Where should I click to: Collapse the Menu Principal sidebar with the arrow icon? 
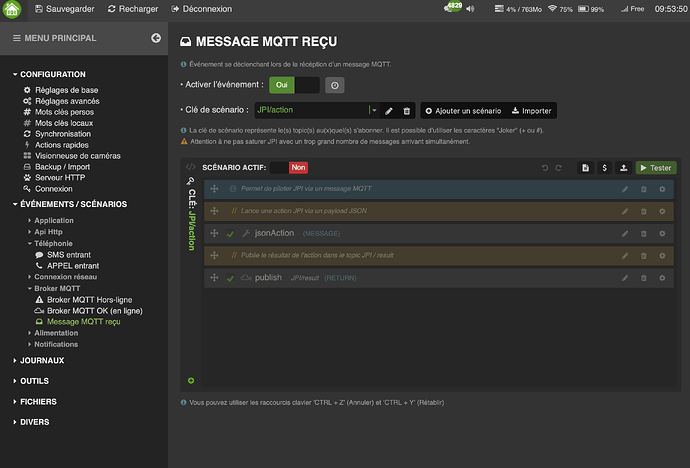[x=156, y=38]
